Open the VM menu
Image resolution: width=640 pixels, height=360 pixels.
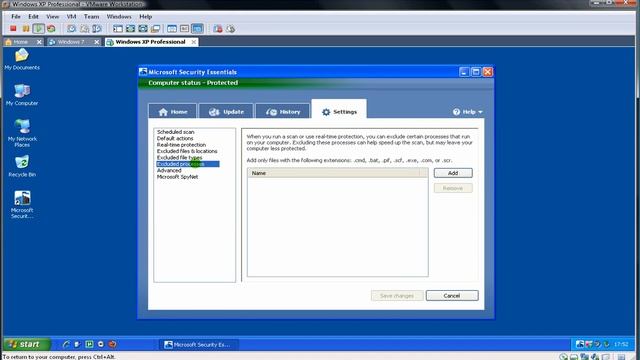[71, 17]
